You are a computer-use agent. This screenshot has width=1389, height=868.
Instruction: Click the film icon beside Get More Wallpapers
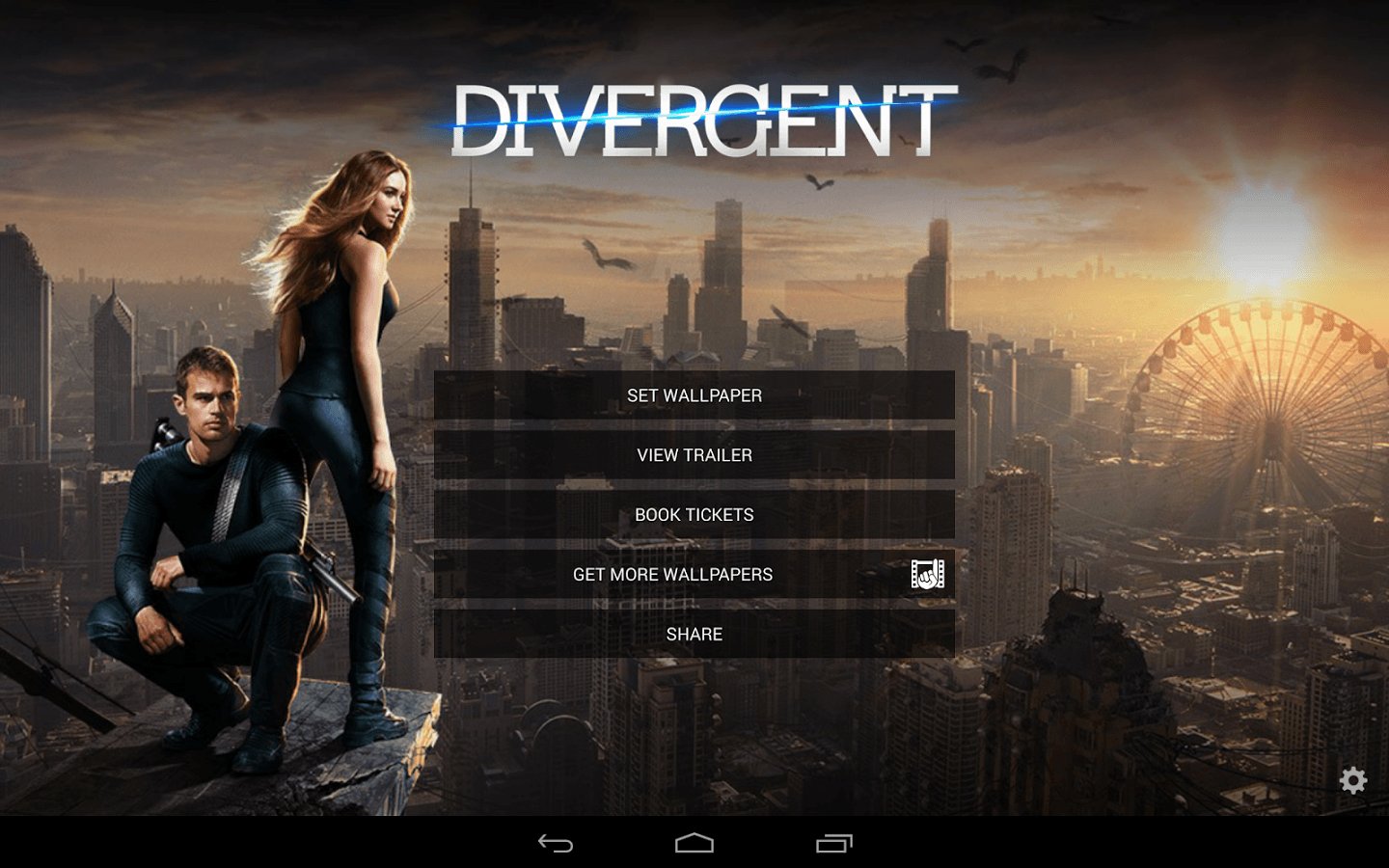coord(927,575)
